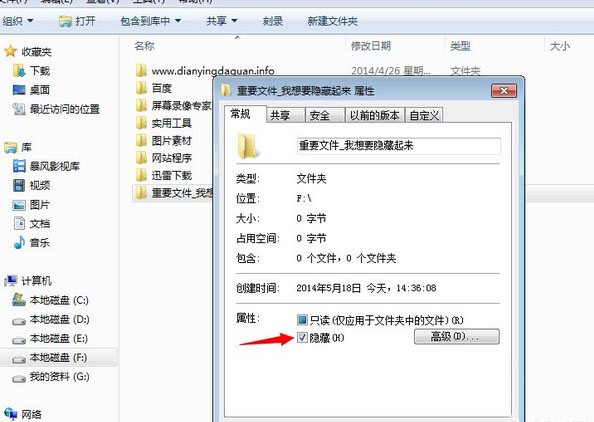Screen dimensions: 594x422
Task: Select the 重要文件_我想 folder row
Action: (172, 193)
